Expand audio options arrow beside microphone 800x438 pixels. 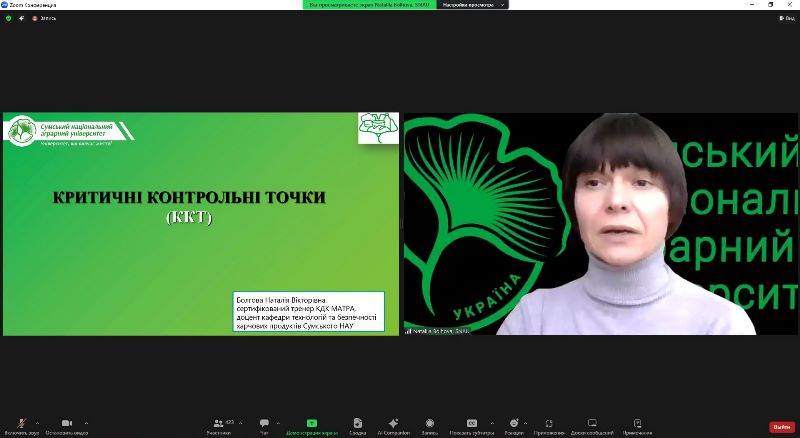pos(39,422)
